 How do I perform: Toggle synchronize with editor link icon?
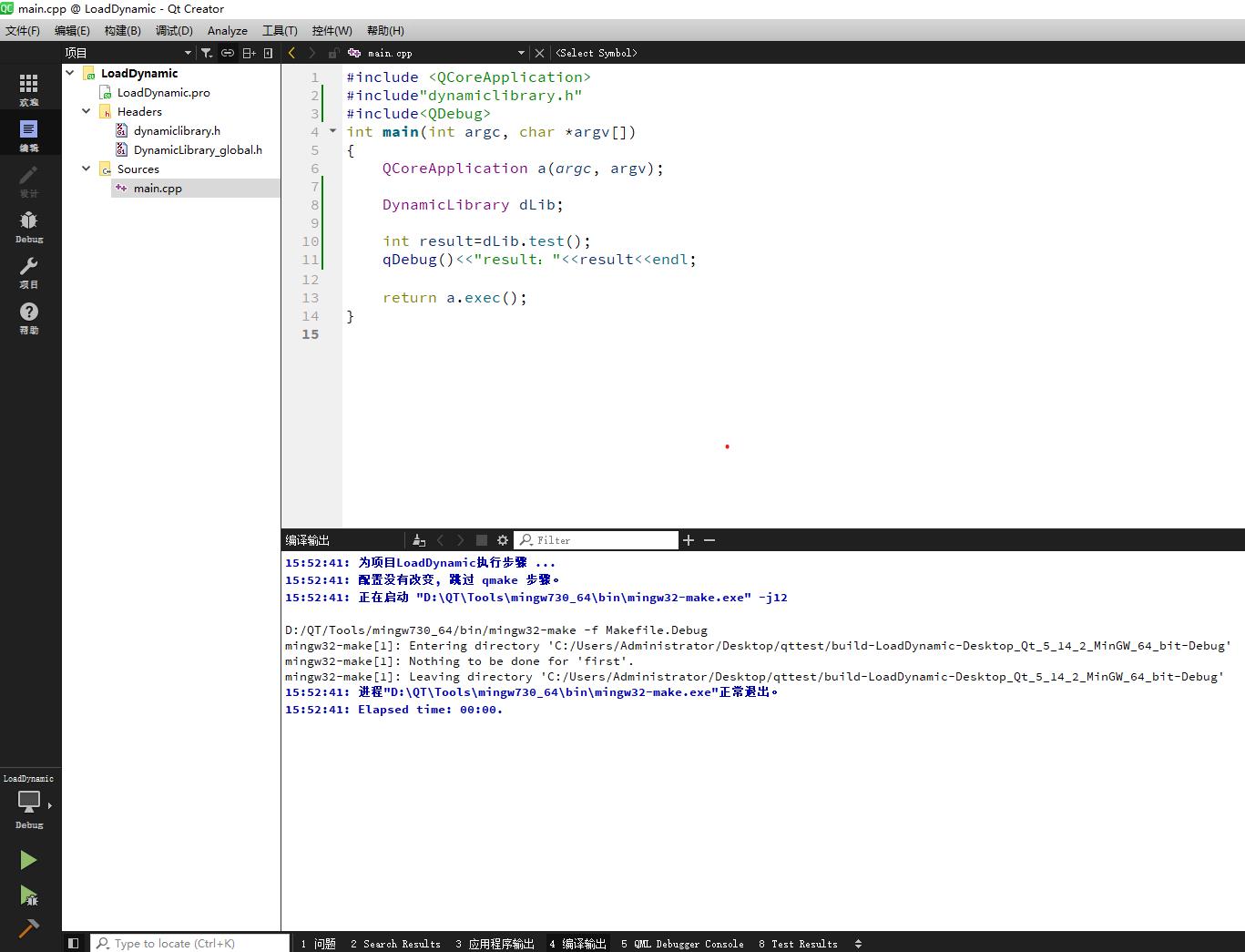coord(228,53)
